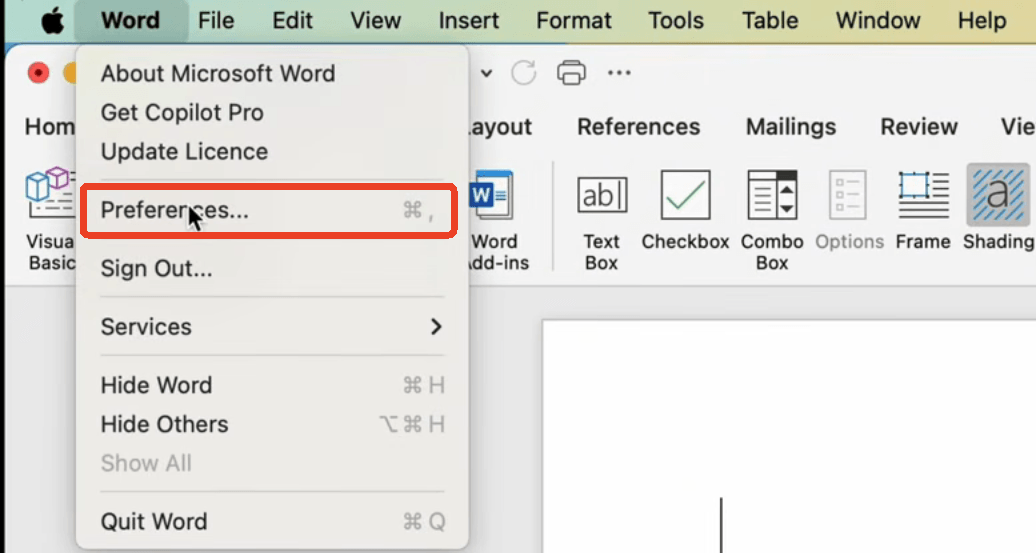Open the File menu

215,20
